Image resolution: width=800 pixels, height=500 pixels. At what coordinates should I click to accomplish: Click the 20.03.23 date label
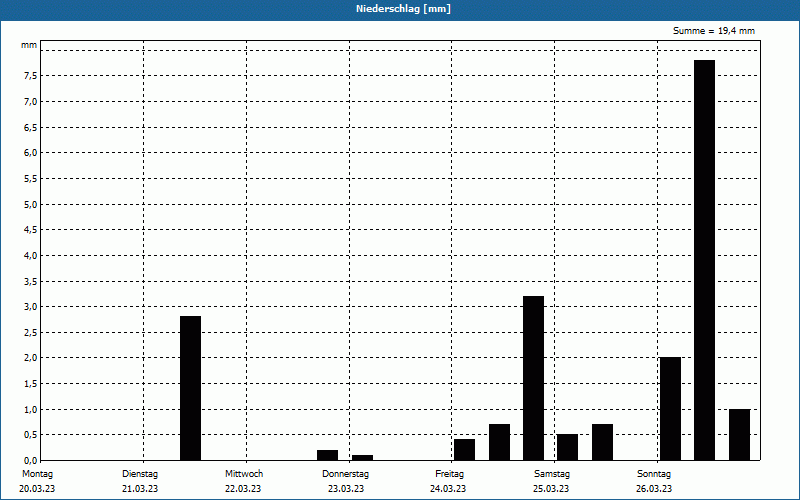[37, 489]
